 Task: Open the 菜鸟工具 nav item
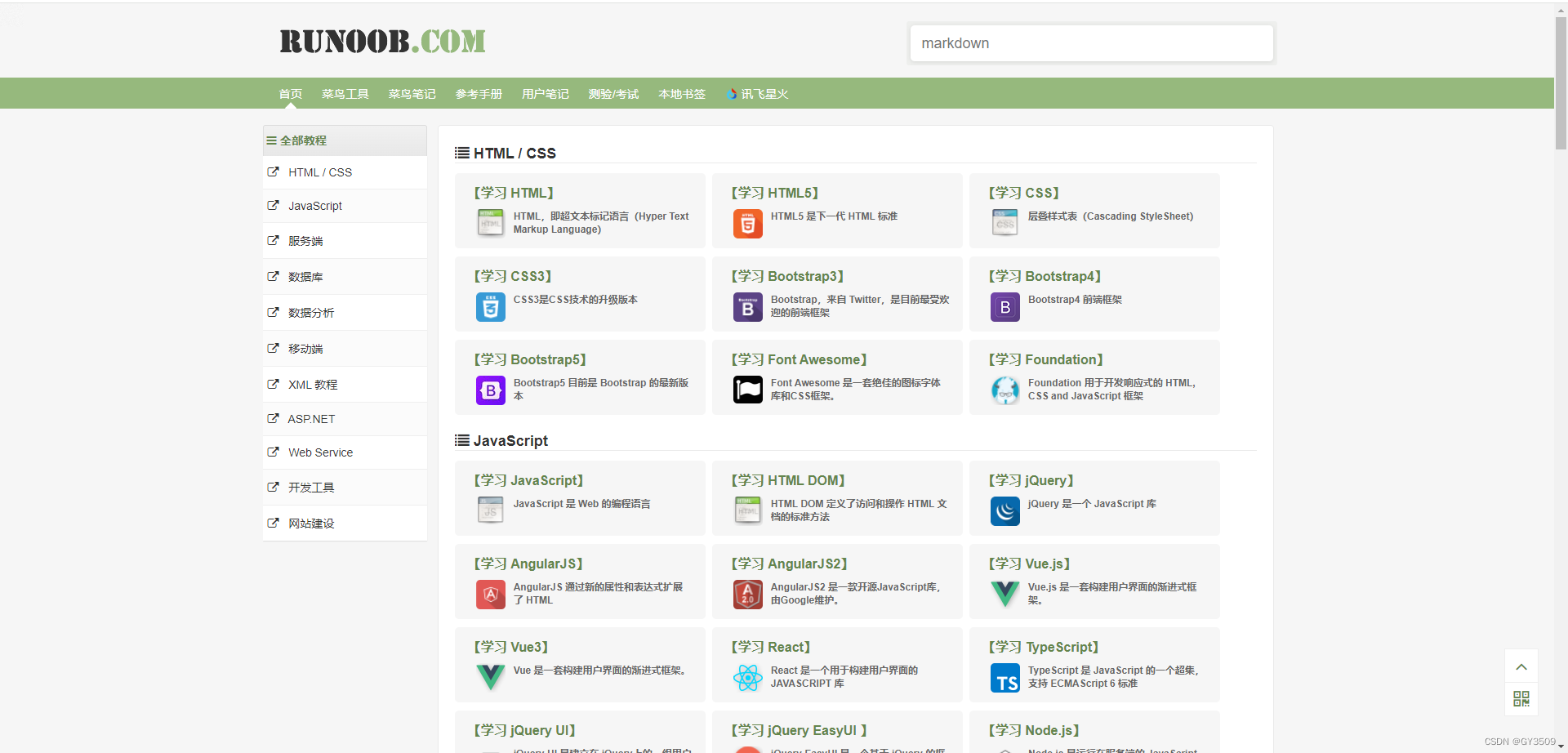[x=345, y=94]
